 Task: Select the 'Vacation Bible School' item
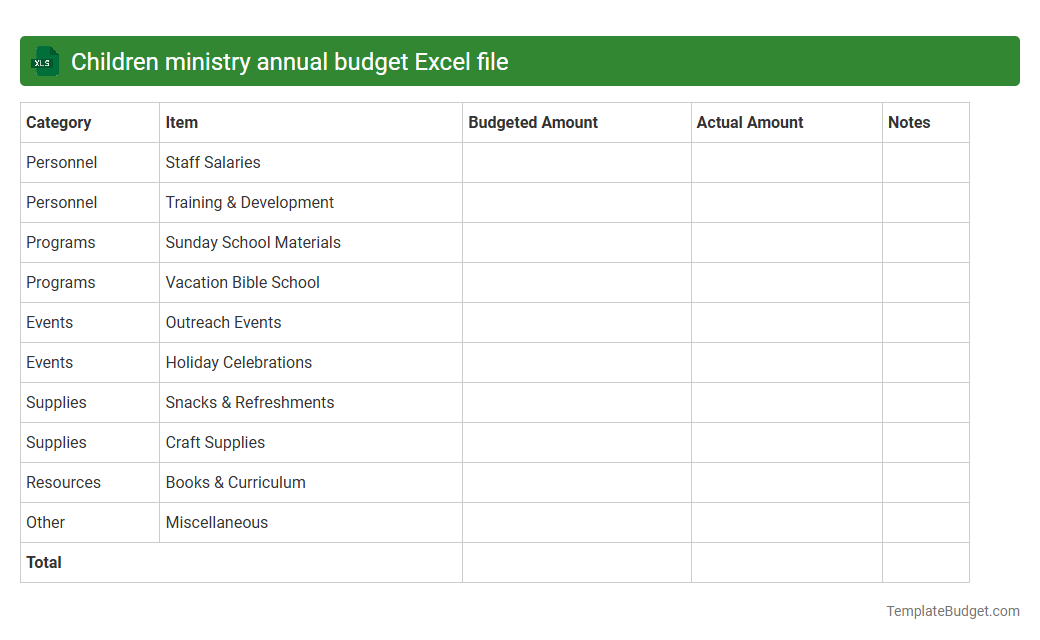242,282
